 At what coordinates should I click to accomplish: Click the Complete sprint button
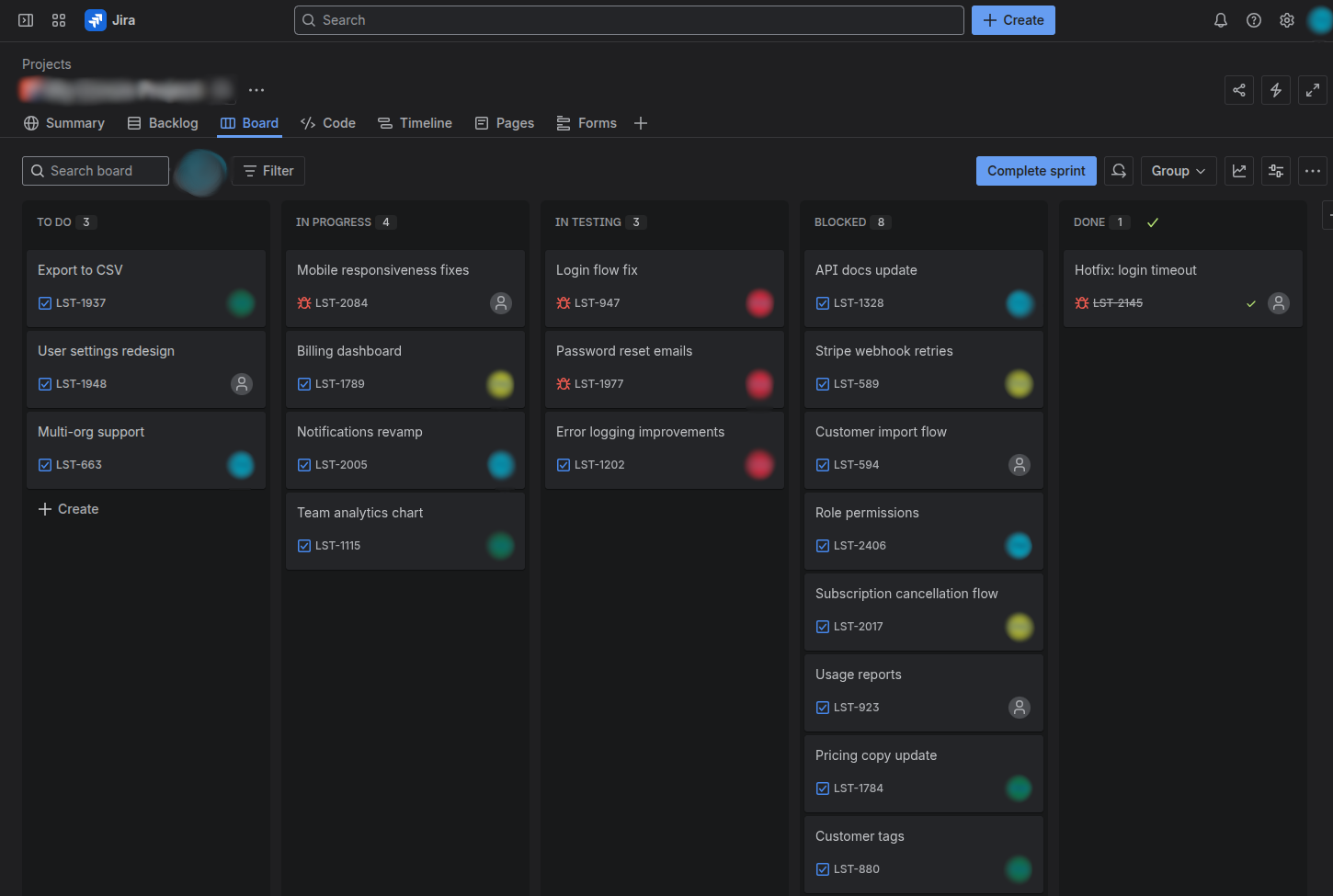[x=1036, y=170]
